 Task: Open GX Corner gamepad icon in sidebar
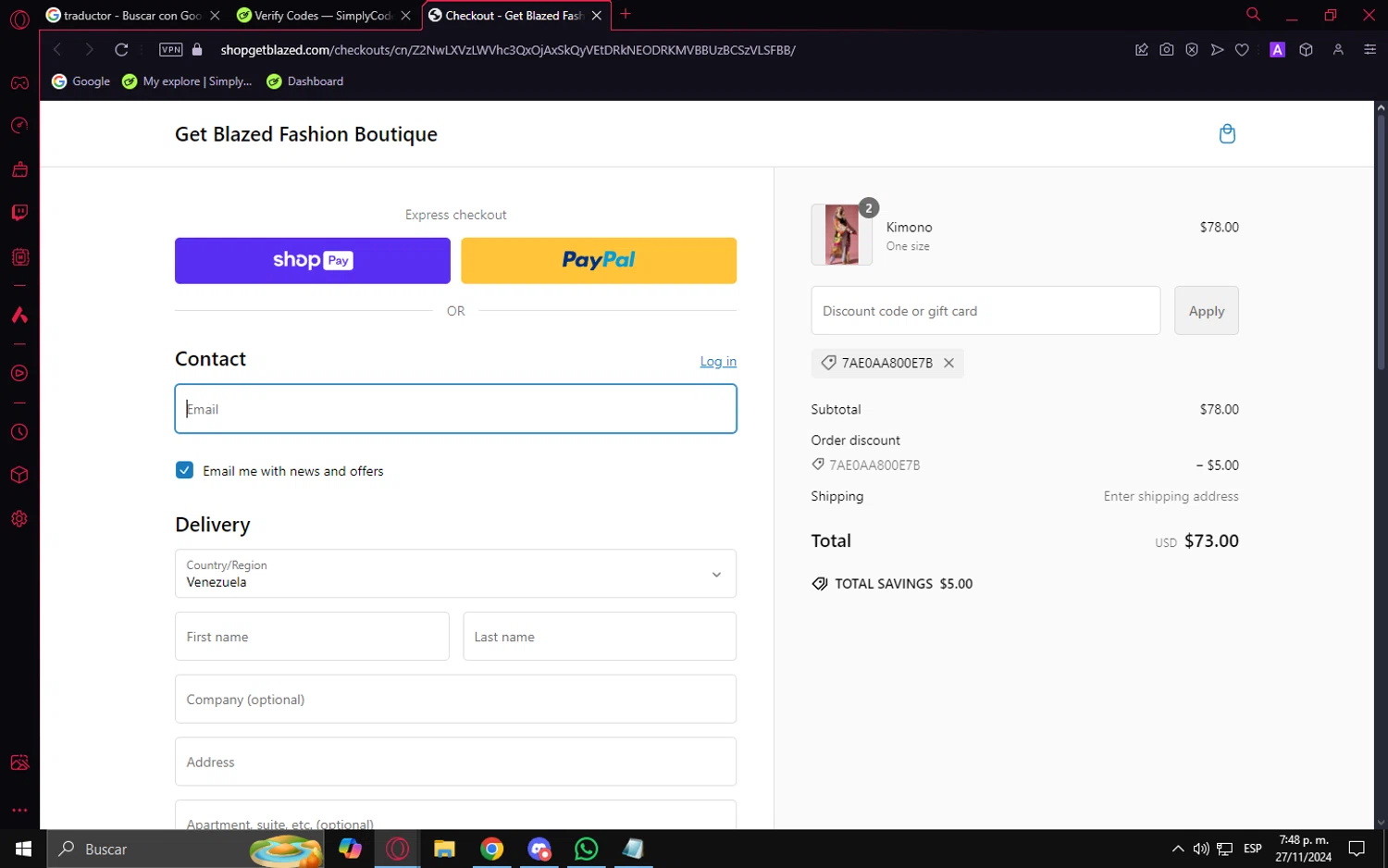19,82
